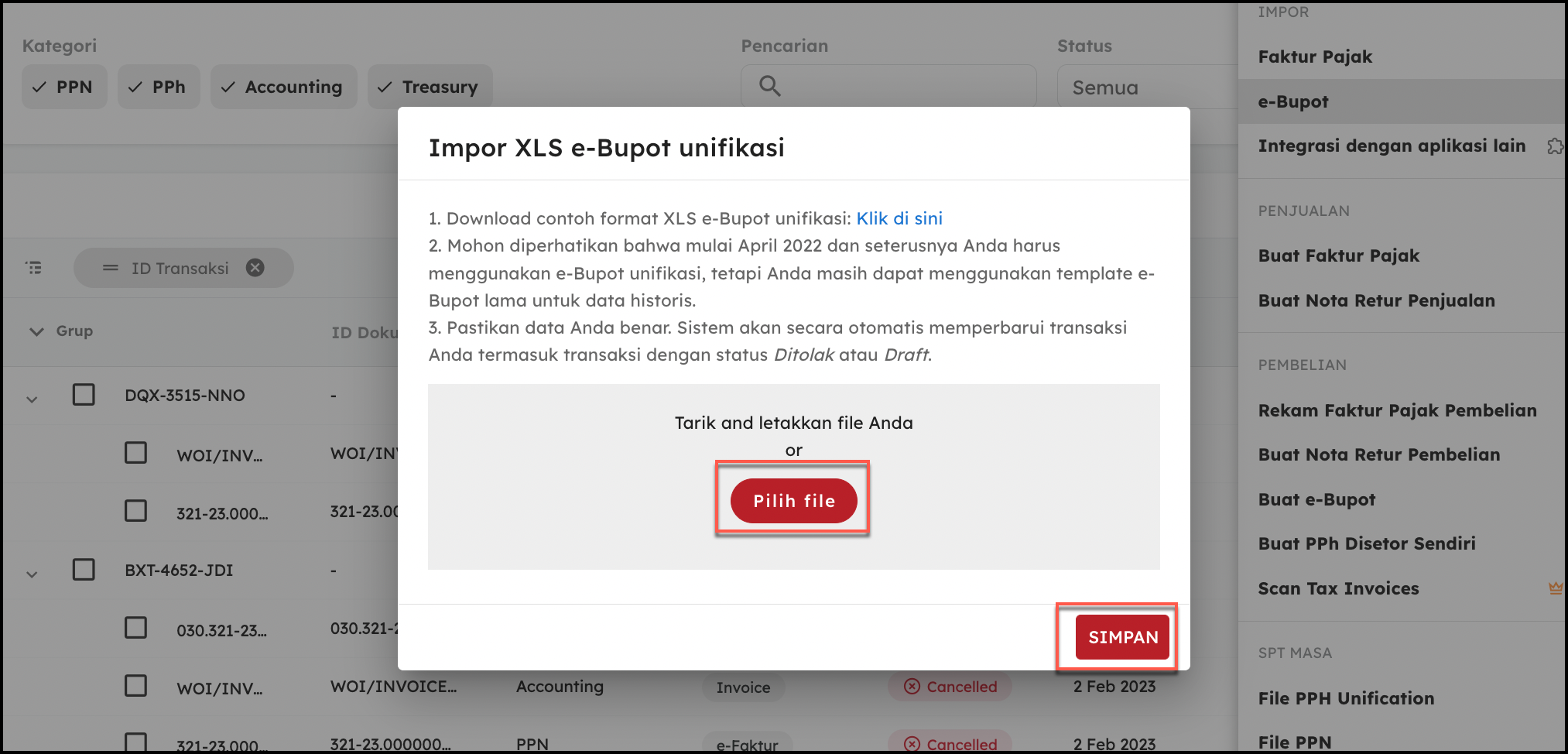Toggle the Accounting category filter
Screen dimensions: 1568x754
tap(283, 87)
